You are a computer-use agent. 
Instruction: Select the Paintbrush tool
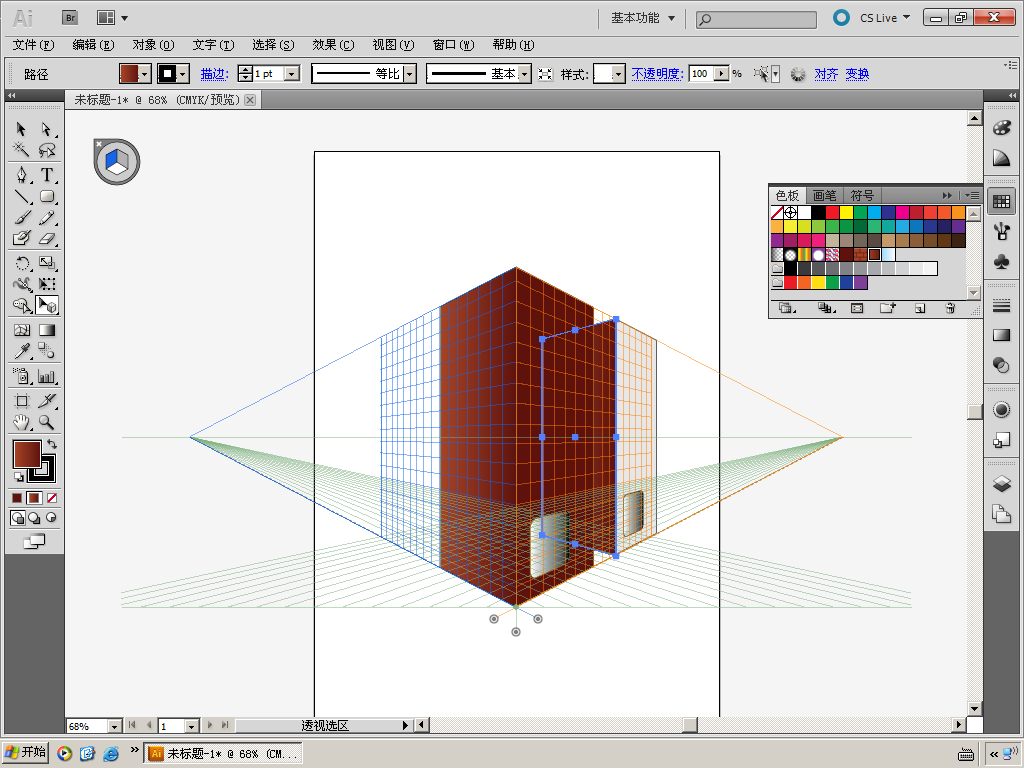(22, 217)
